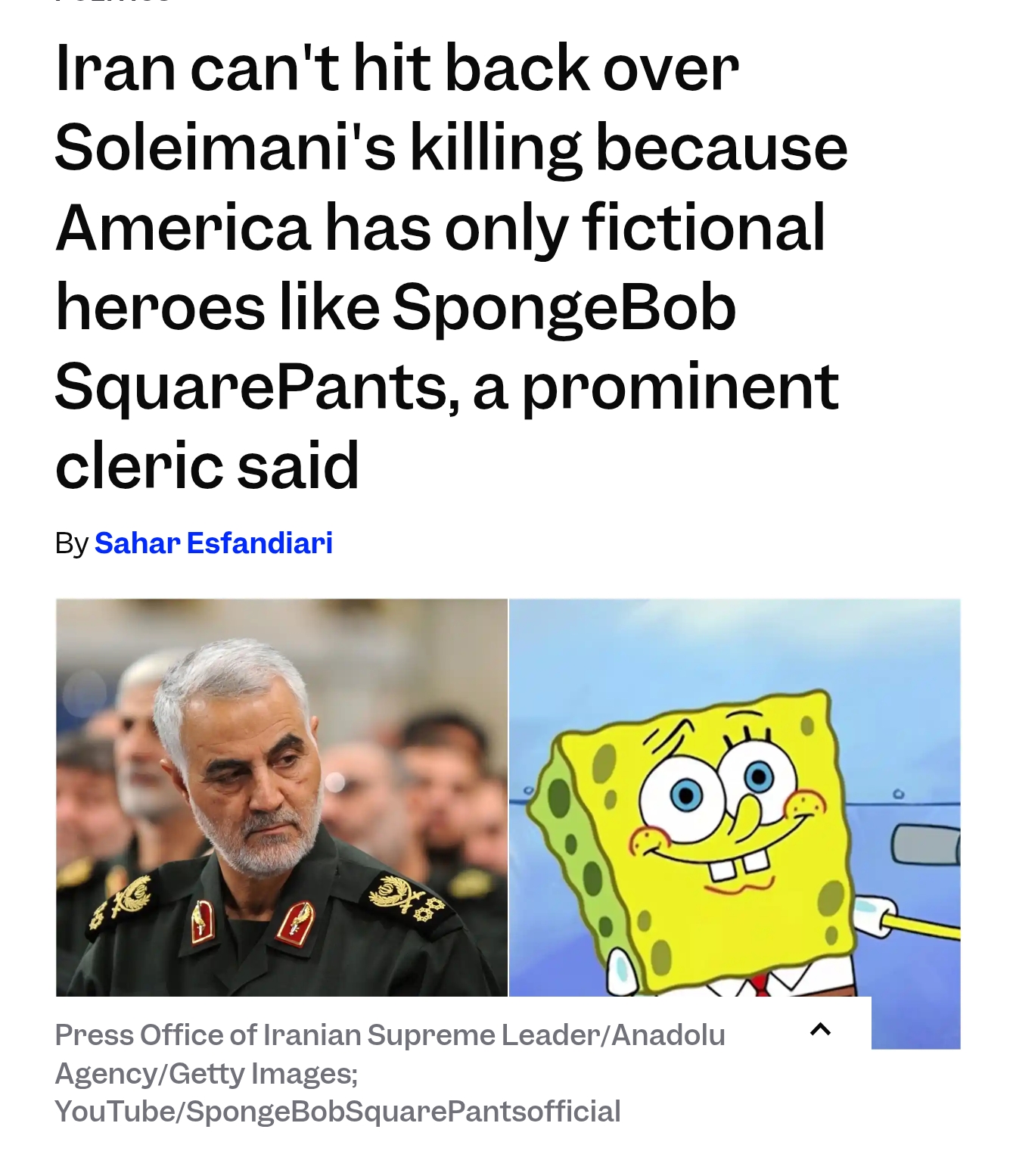Click "SquarePants," in the headline
Viewport: 1013px width, 1176px height.
(256, 387)
